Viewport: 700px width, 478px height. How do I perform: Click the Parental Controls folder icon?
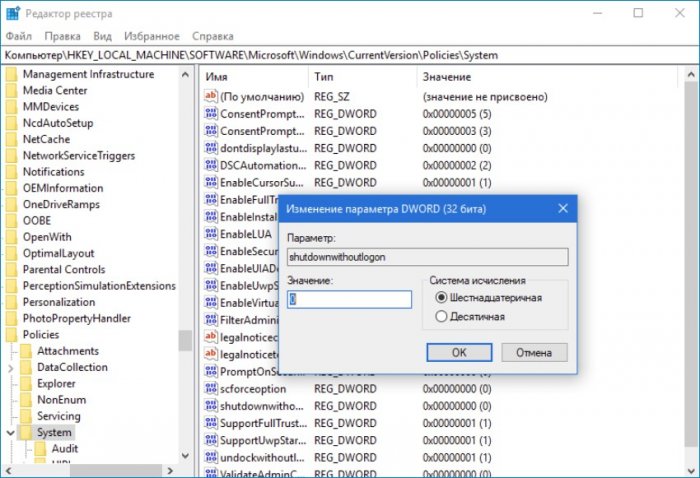coord(11,269)
